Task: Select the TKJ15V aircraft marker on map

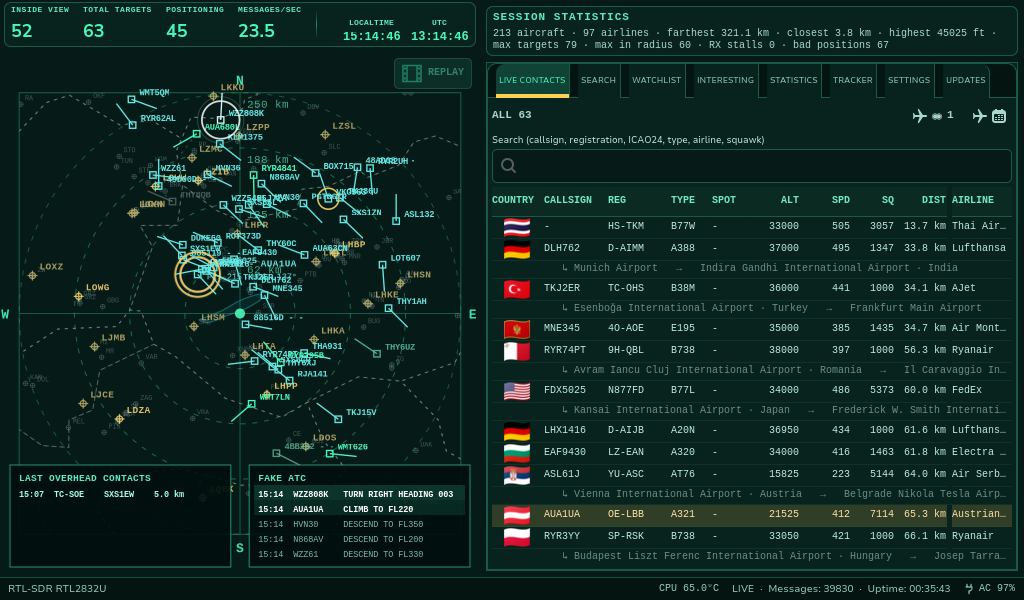Action: (x=338, y=418)
